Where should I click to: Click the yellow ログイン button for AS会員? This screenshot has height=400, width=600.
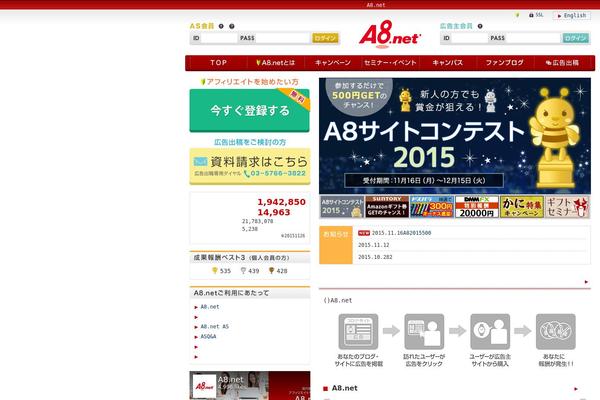[325, 38]
